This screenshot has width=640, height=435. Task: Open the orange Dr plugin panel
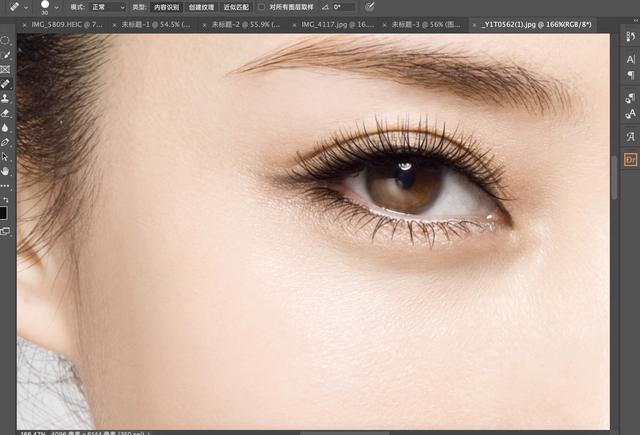click(x=631, y=160)
